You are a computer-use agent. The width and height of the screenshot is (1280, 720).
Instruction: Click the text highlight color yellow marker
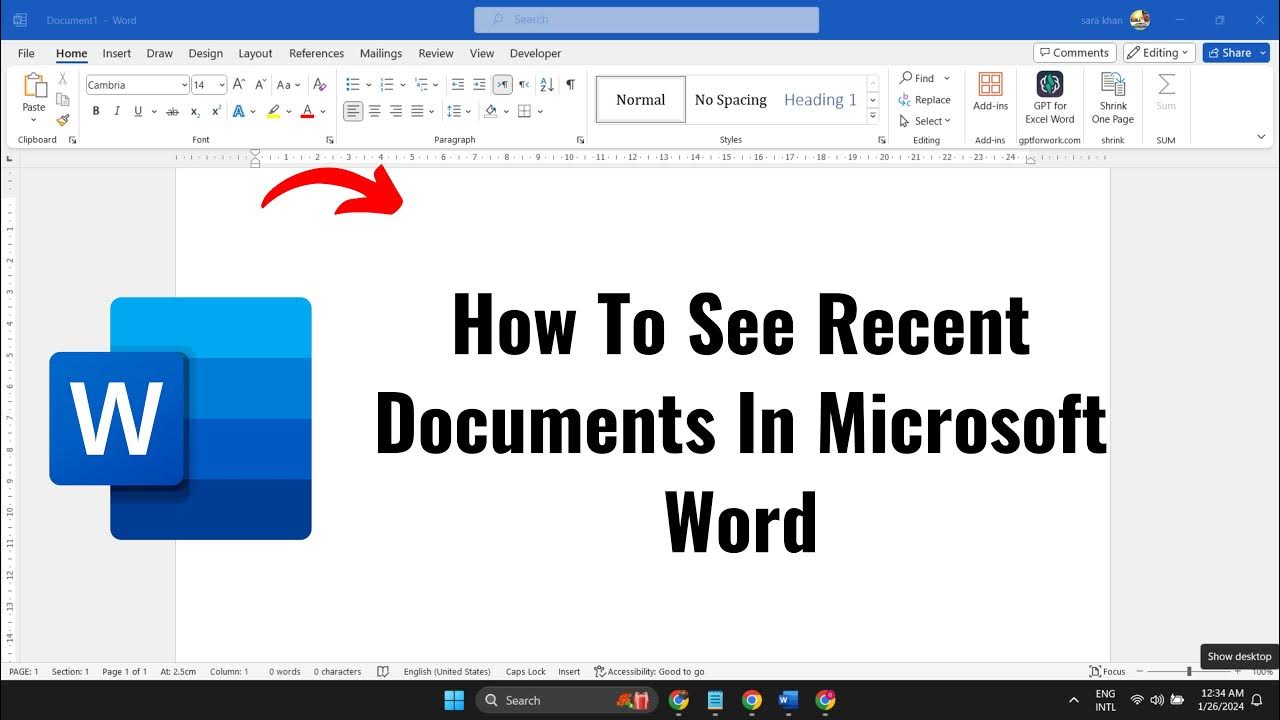pos(273,111)
